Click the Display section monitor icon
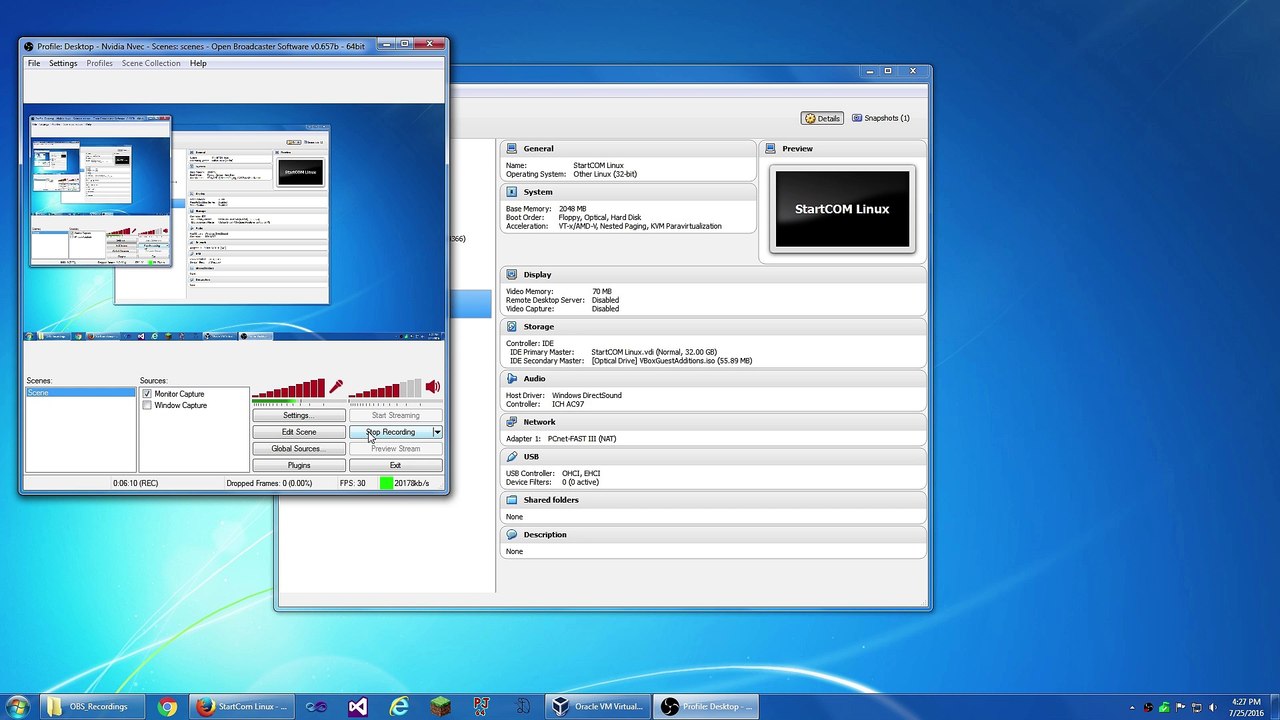This screenshot has height=720, width=1280. [x=512, y=274]
